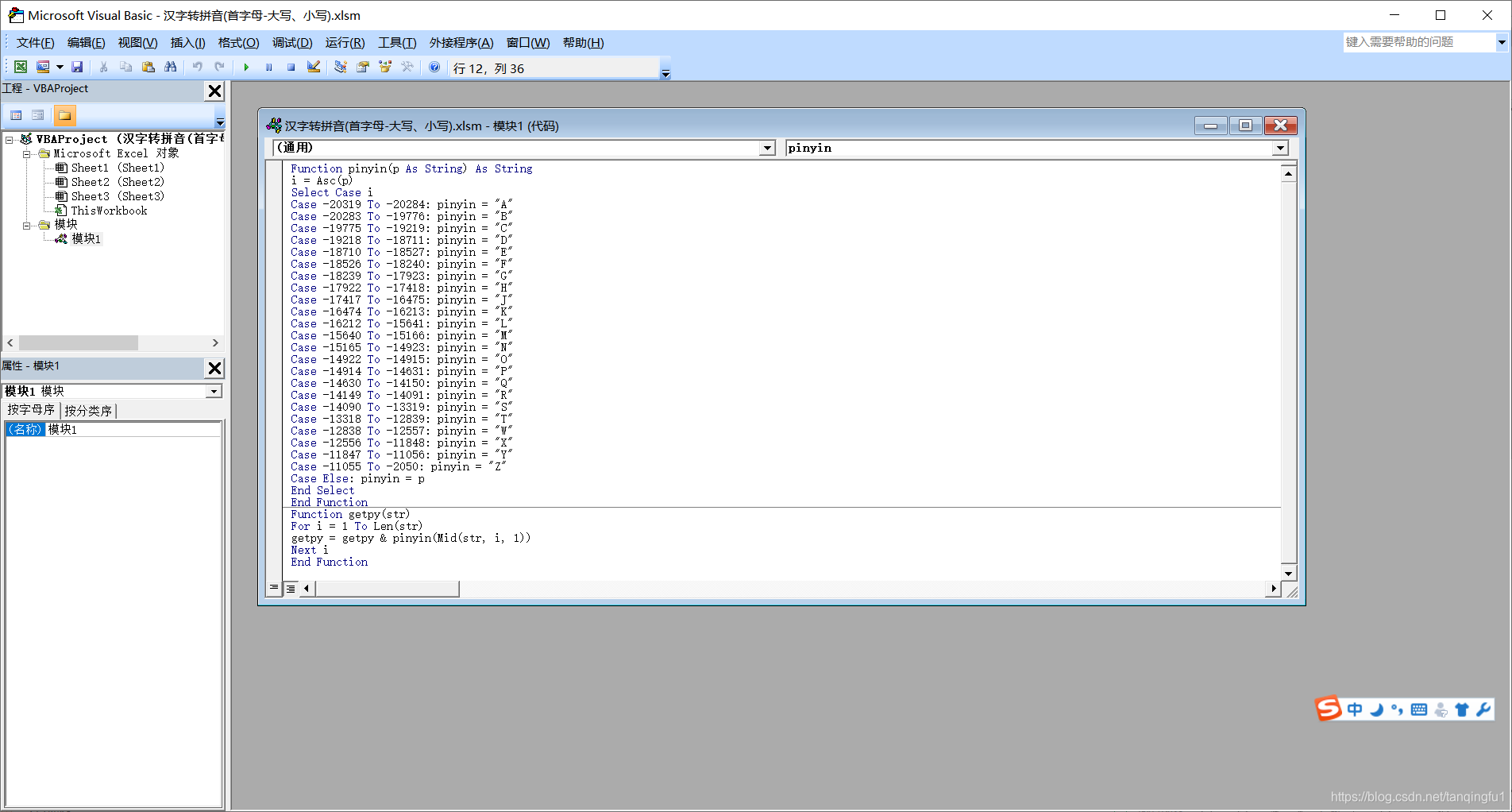Image resolution: width=1512 pixels, height=812 pixels.
Task: Open the 窗口(W) menu
Action: tap(528, 43)
